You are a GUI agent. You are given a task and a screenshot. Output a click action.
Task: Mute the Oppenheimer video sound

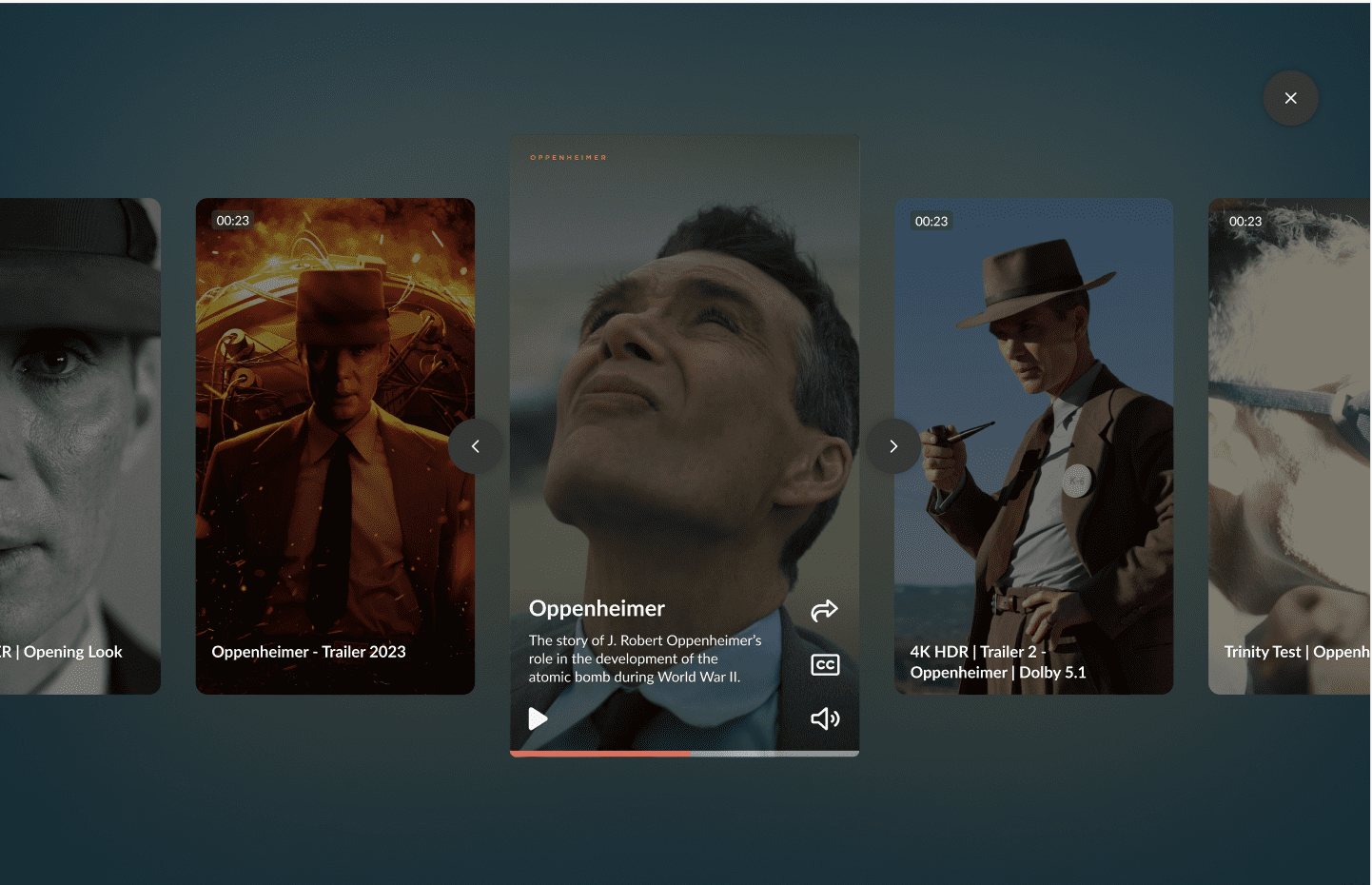[x=825, y=718]
